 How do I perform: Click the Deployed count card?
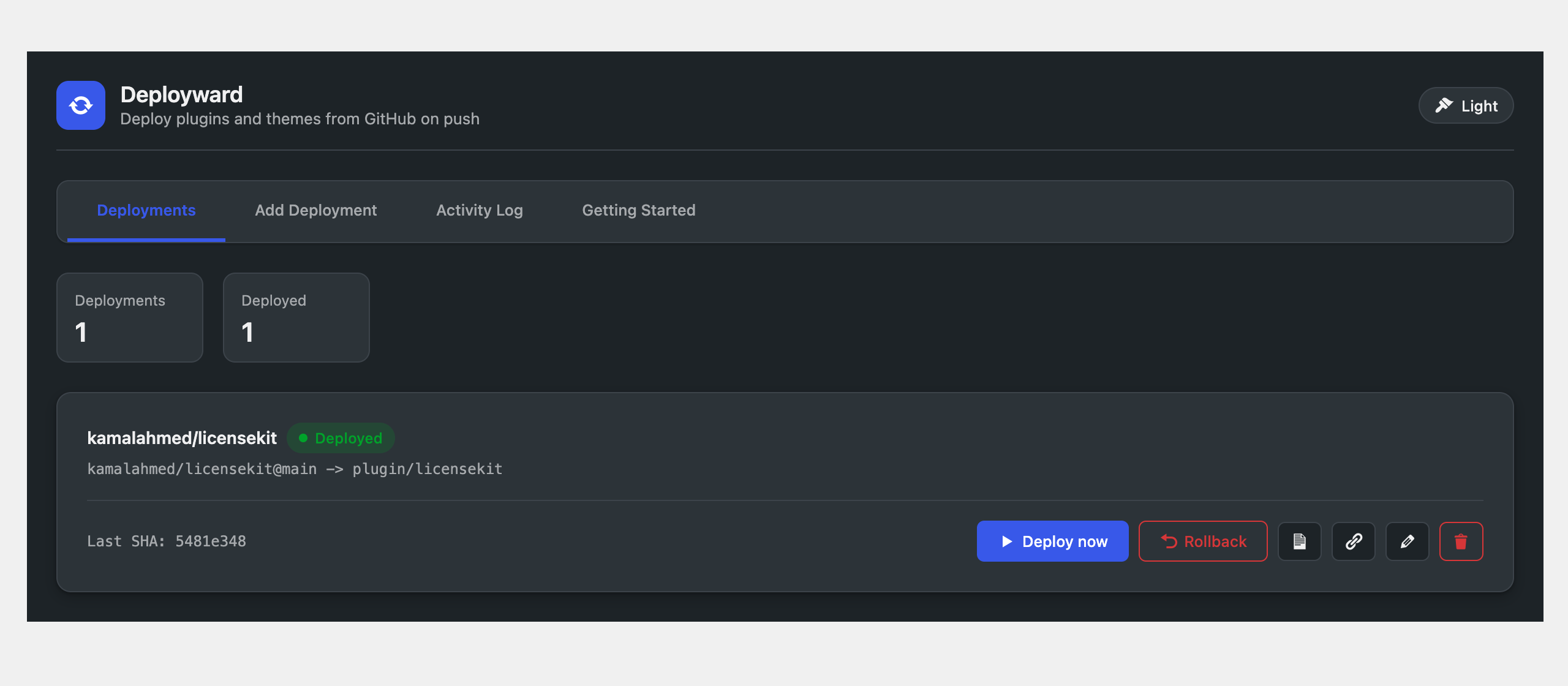(296, 317)
